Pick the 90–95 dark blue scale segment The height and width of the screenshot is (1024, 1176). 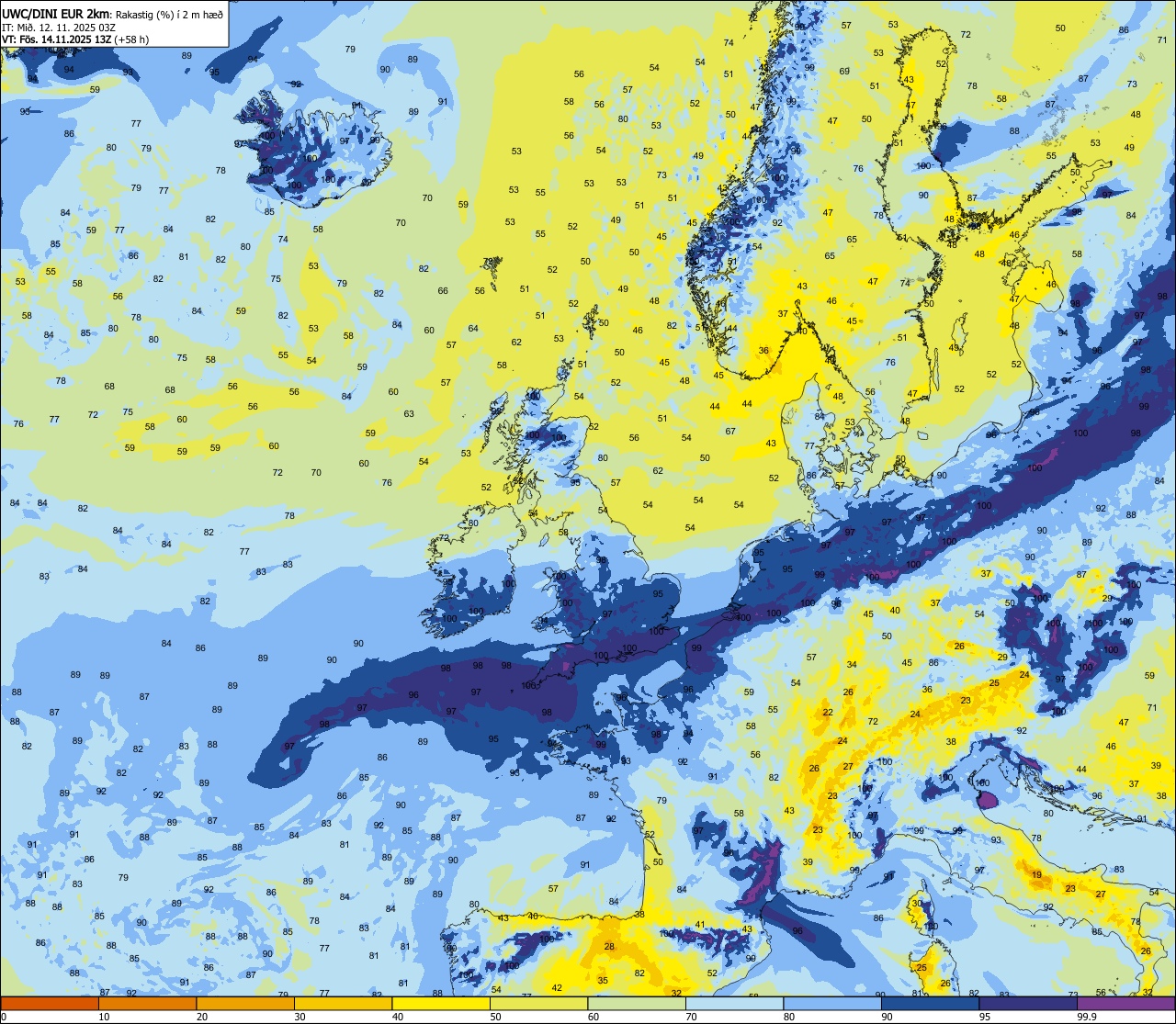click(930, 1004)
